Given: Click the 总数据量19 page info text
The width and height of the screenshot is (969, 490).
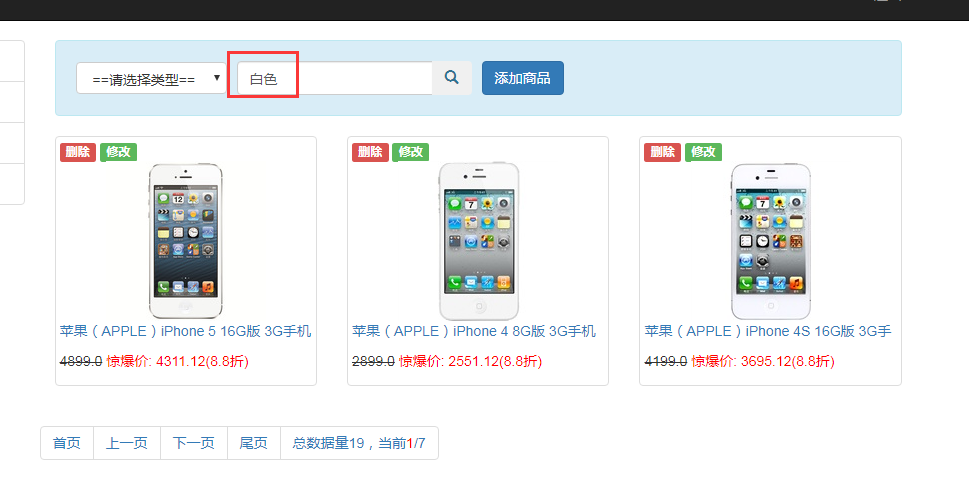Looking at the screenshot, I should coord(359,443).
